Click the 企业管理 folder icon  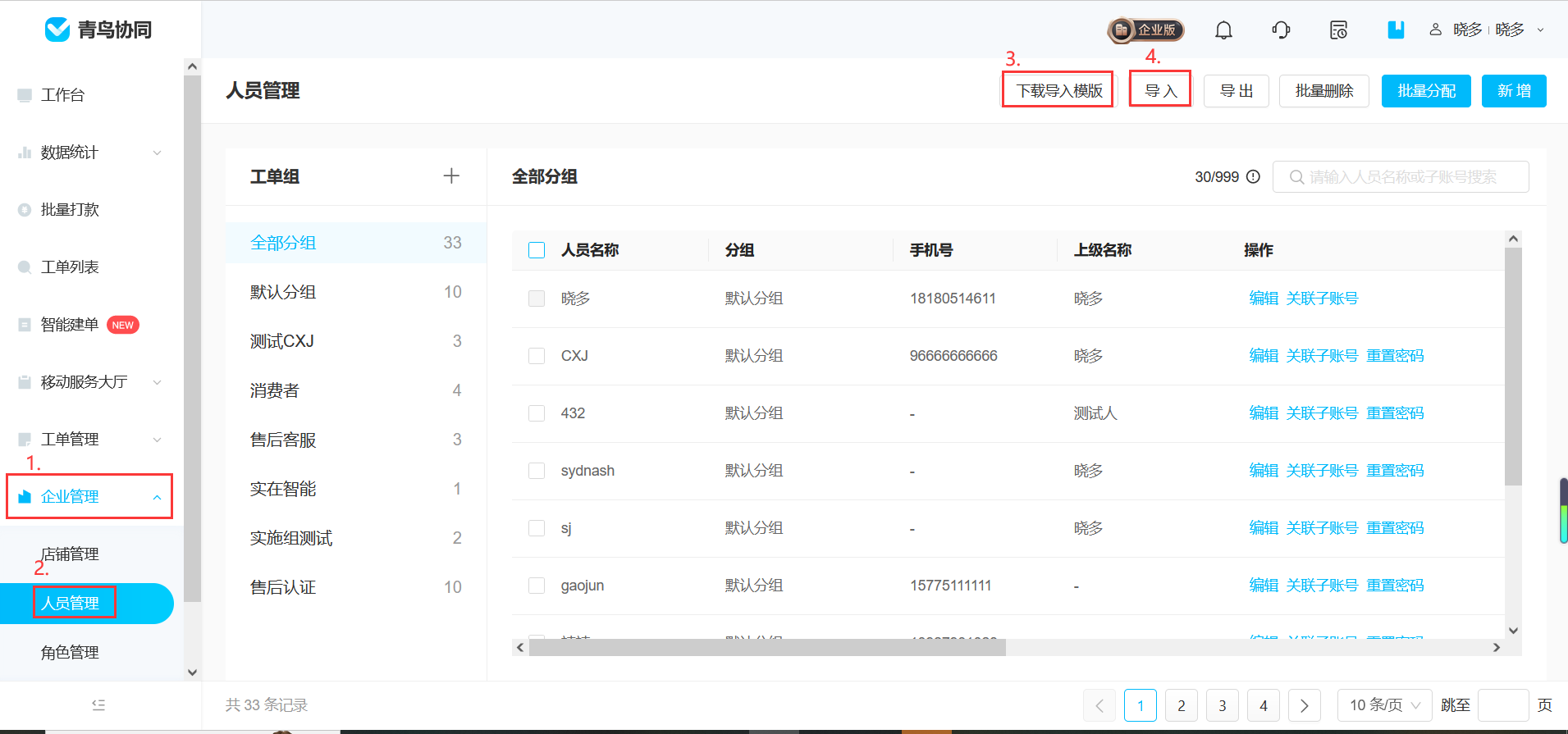coord(25,497)
